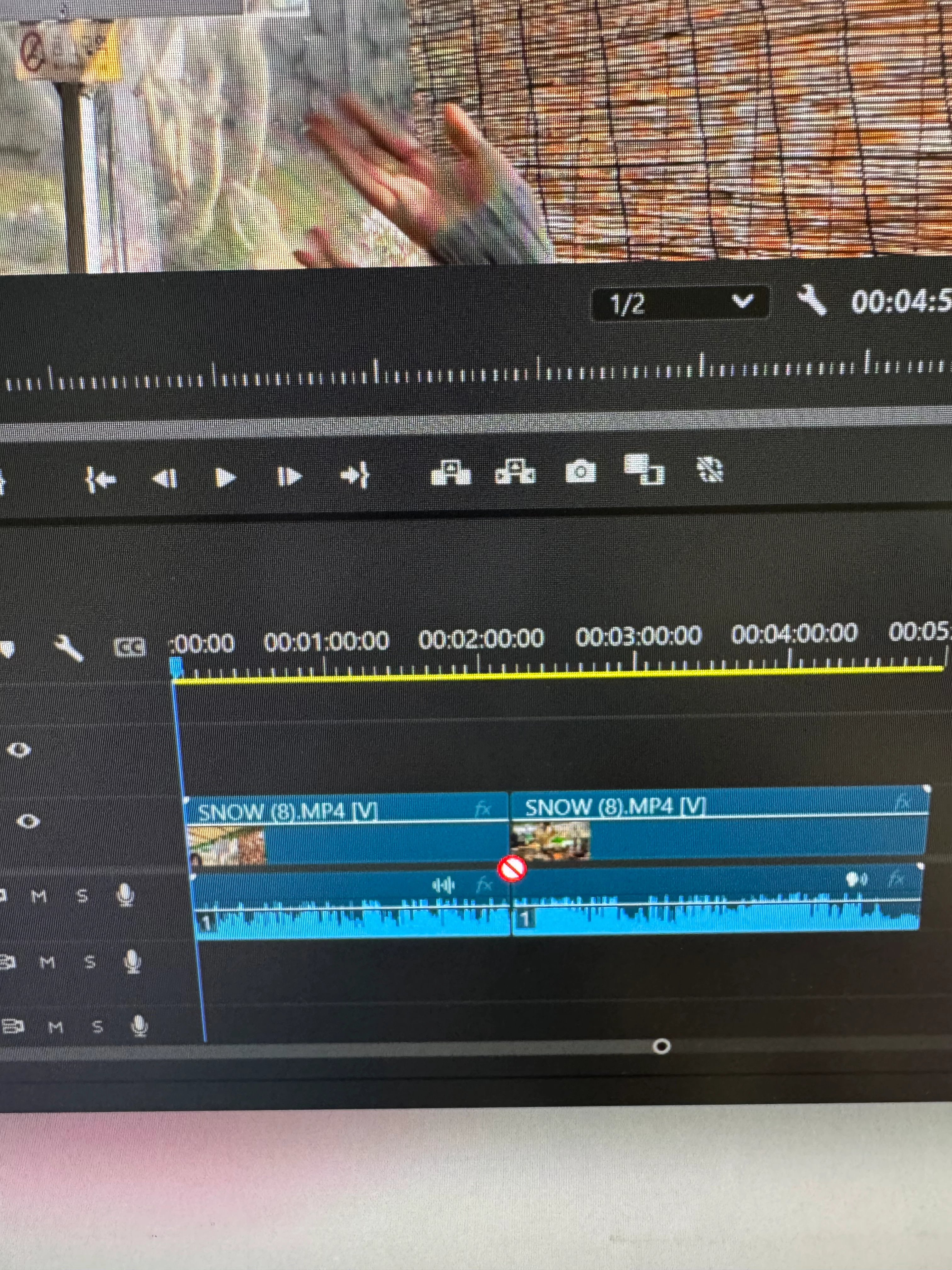Viewport: 952px width, 1270px height.
Task: Click the Go to Out point icon
Action: (354, 476)
